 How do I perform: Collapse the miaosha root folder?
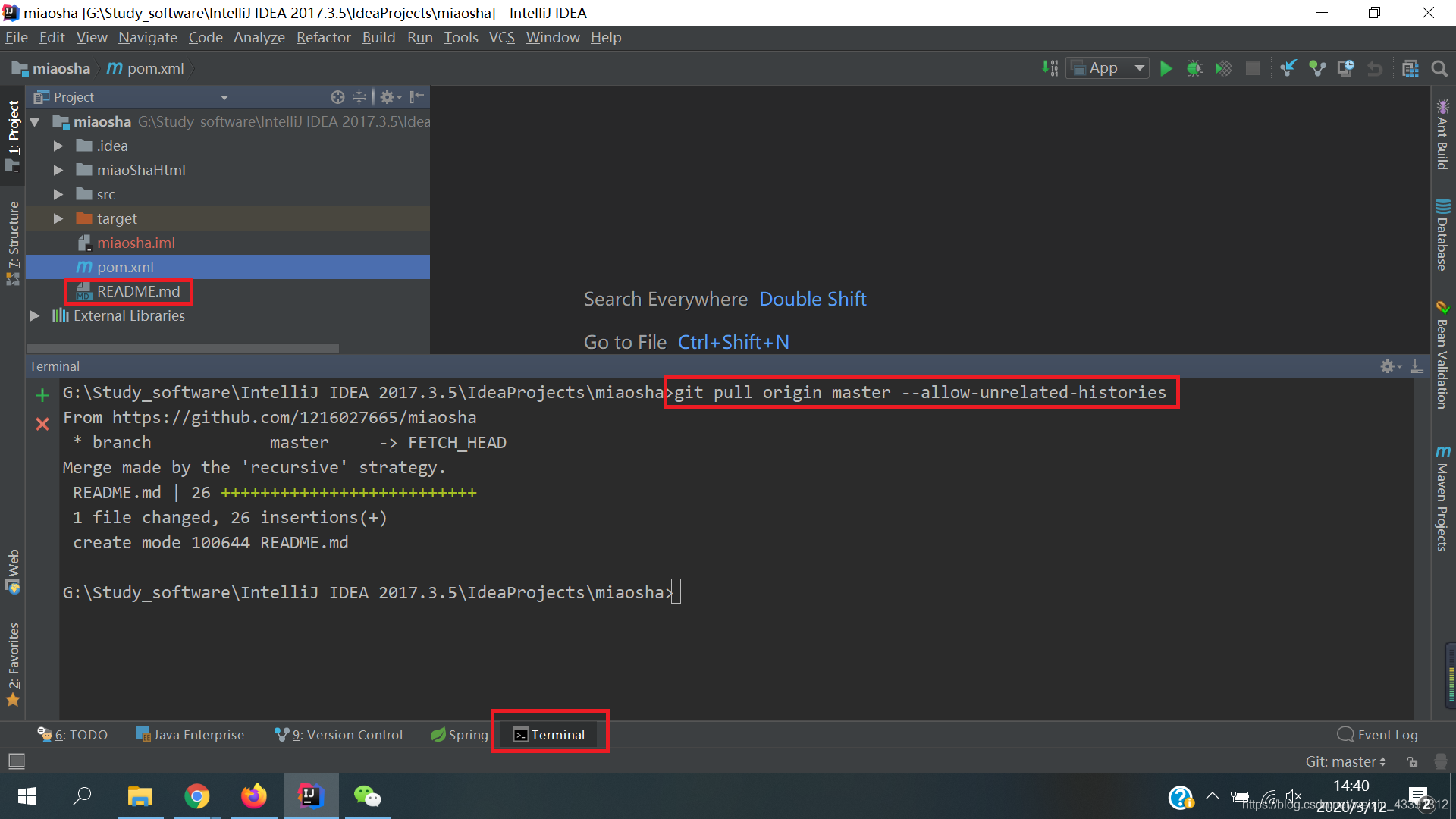click(35, 121)
